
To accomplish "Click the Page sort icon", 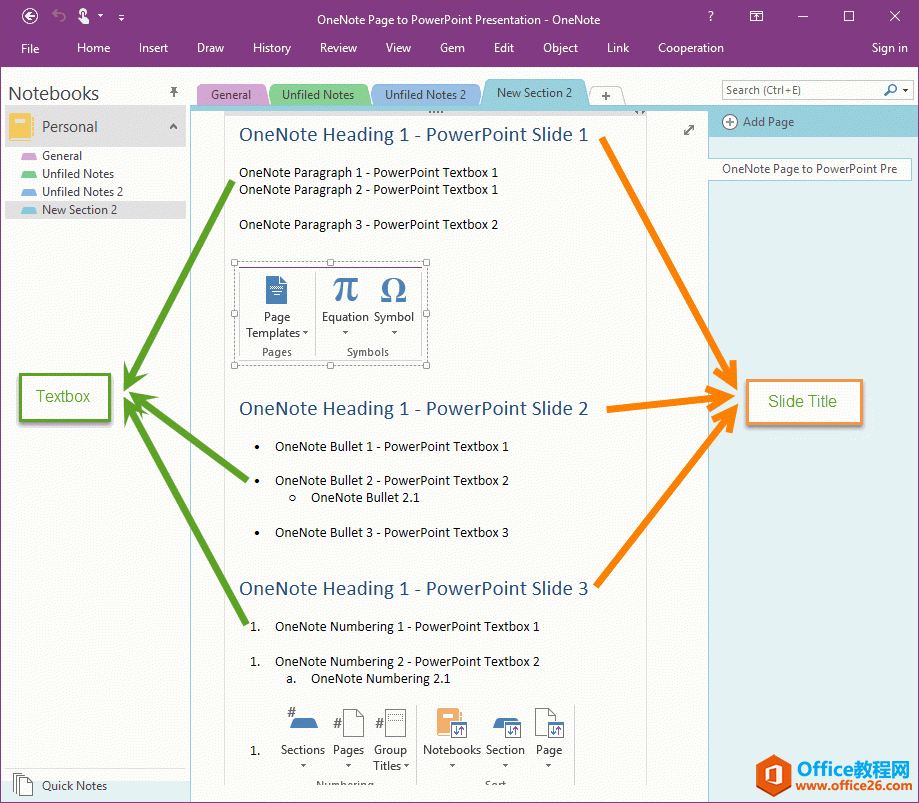I will tap(548, 729).
